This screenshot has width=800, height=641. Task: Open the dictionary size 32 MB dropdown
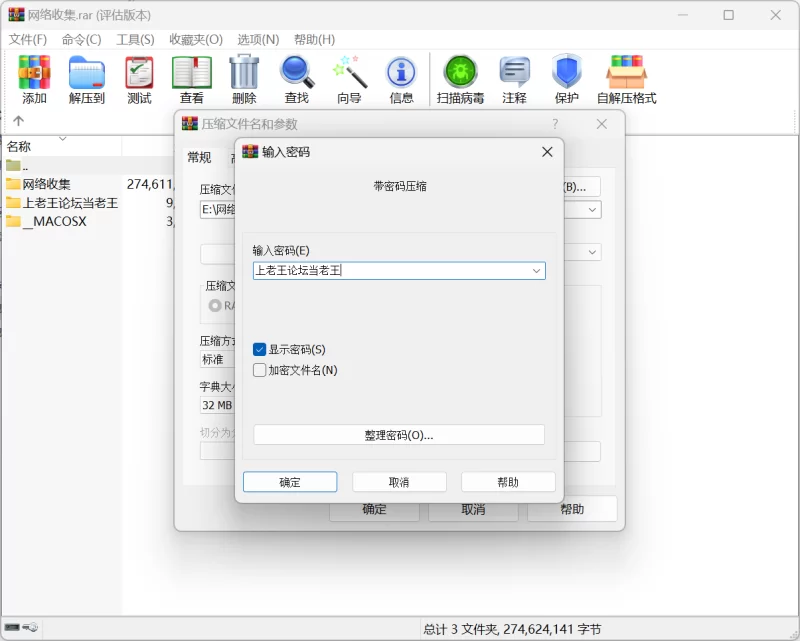(217, 405)
